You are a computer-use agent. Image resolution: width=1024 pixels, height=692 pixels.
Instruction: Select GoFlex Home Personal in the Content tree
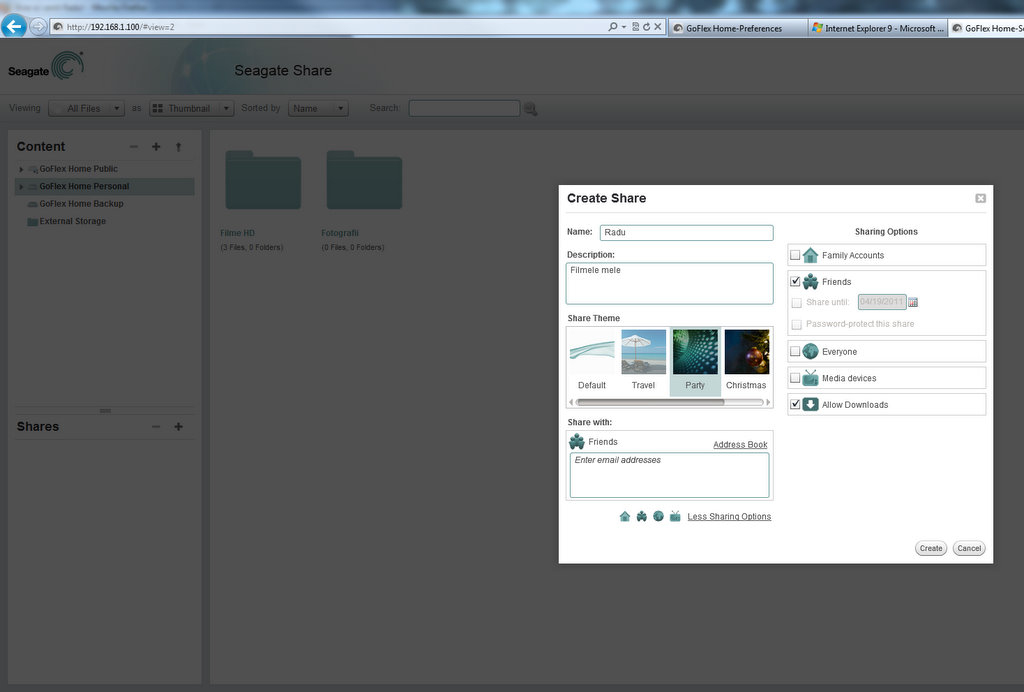[84, 186]
